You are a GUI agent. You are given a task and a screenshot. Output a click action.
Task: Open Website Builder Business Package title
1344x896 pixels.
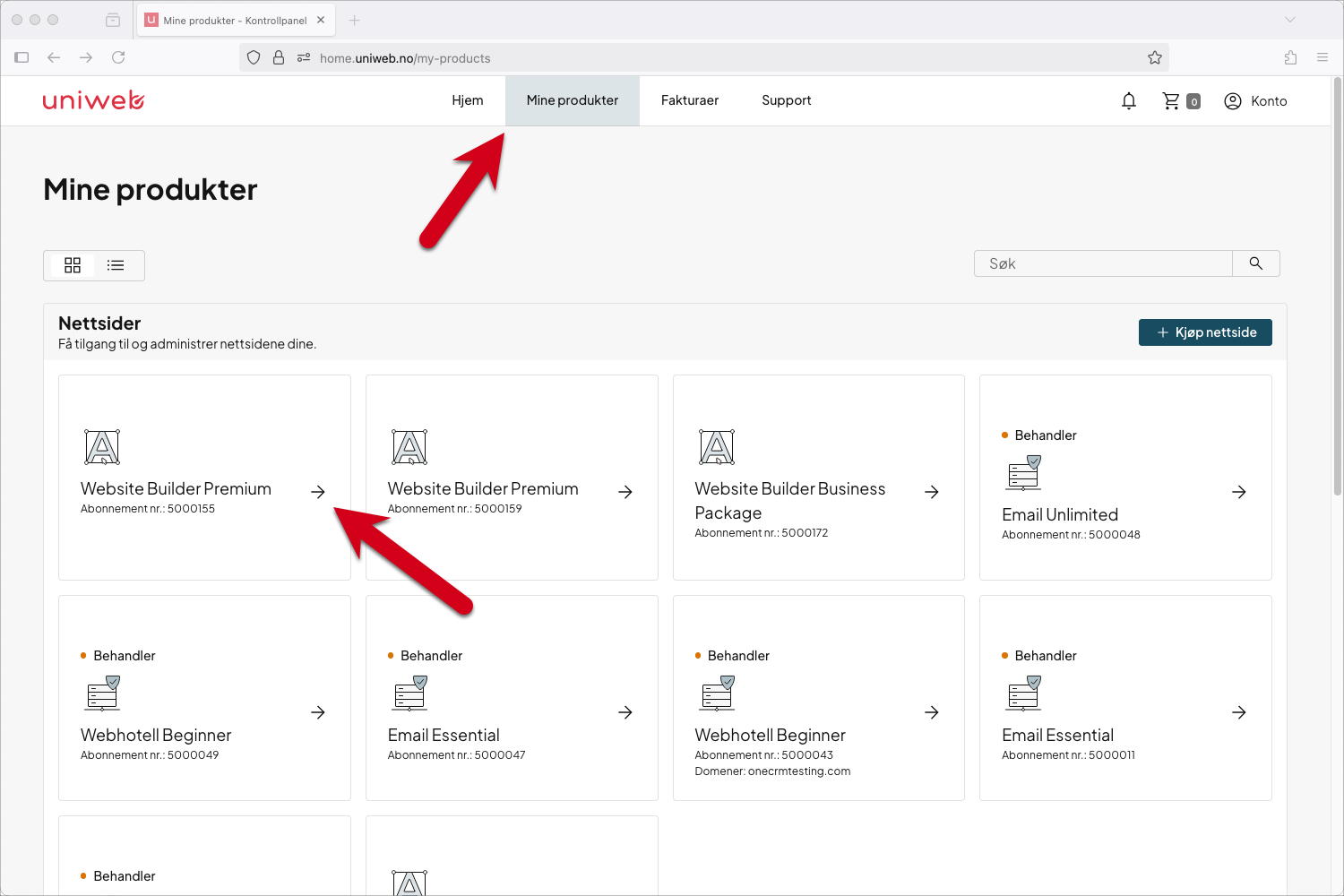click(x=790, y=501)
